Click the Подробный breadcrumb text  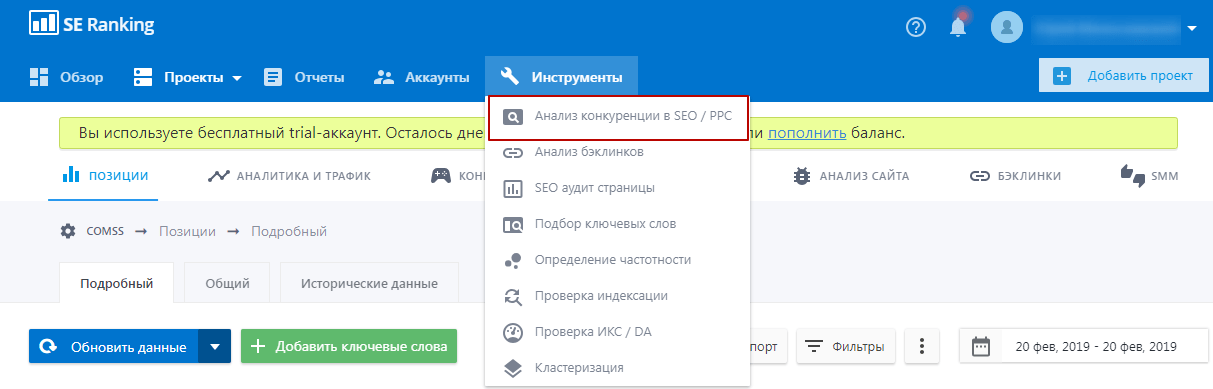coord(288,231)
